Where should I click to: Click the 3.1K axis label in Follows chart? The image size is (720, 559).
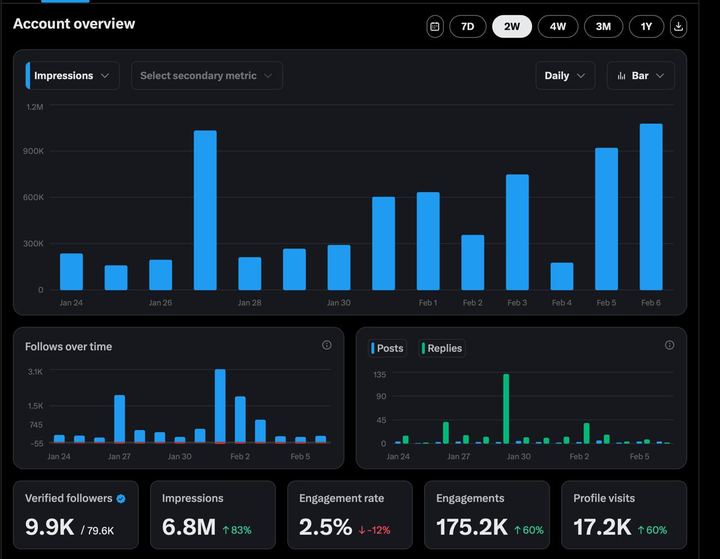coord(35,372)
